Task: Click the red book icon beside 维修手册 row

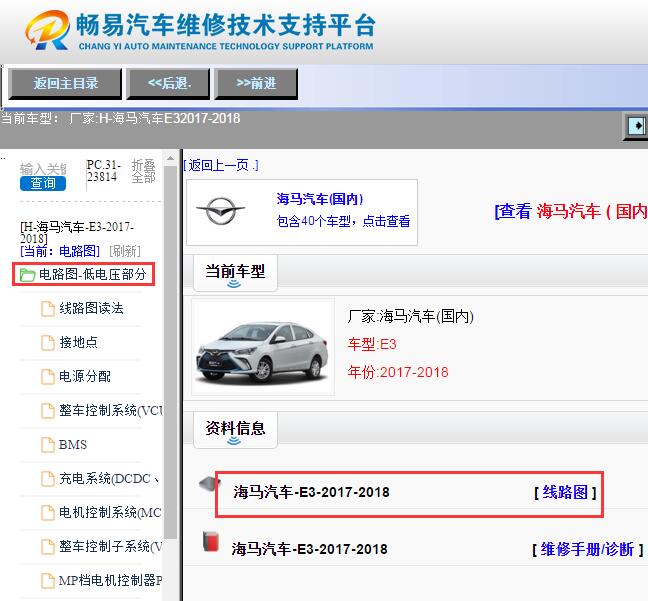Action: [x=211, y=541]
